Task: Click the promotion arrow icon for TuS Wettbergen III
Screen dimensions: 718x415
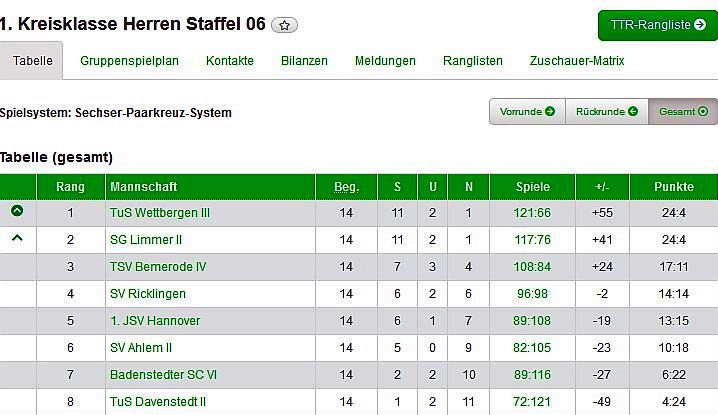Action: click(x=17, y=212)
